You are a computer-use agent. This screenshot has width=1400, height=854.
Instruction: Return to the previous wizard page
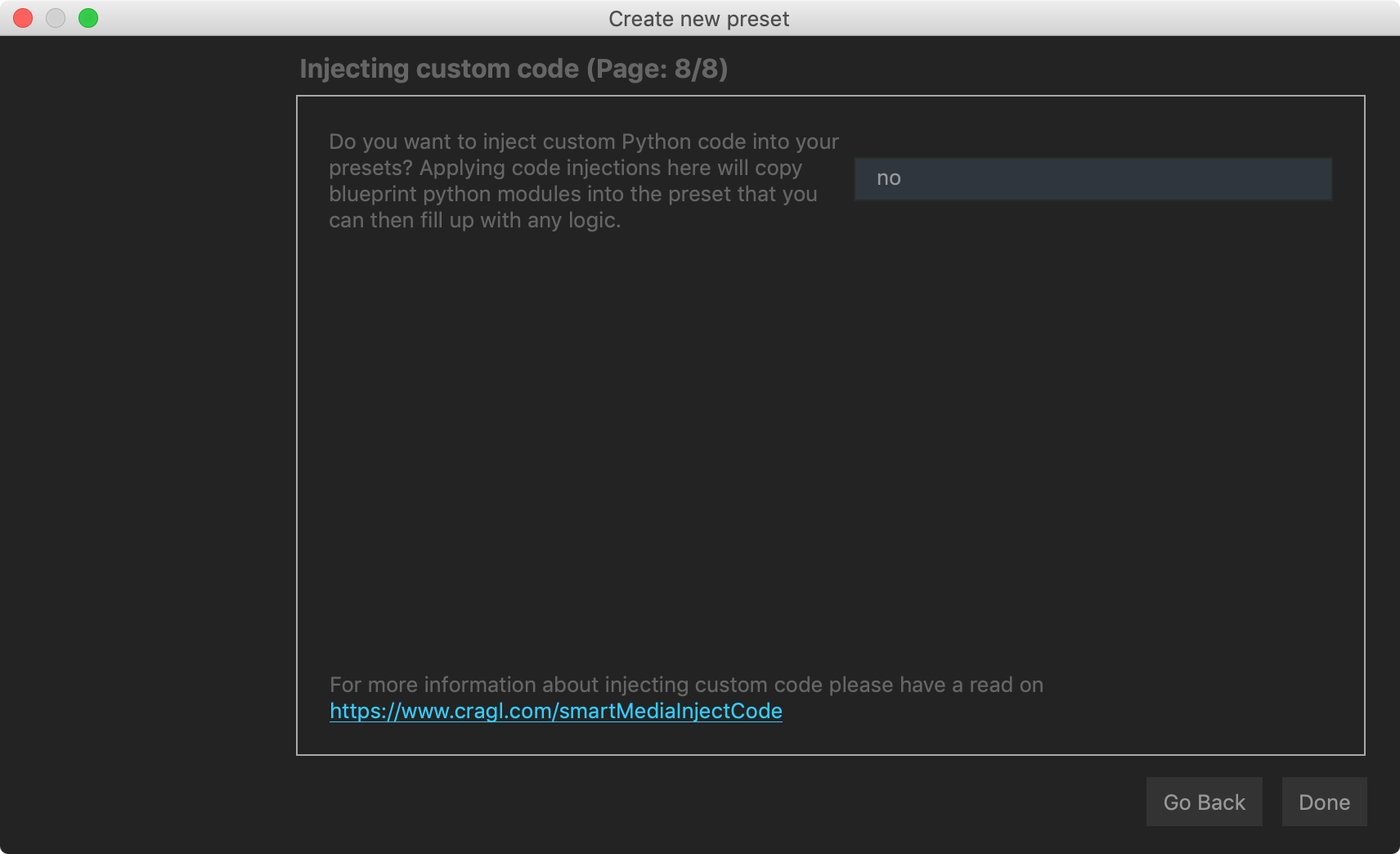(x=1204, y=802)
